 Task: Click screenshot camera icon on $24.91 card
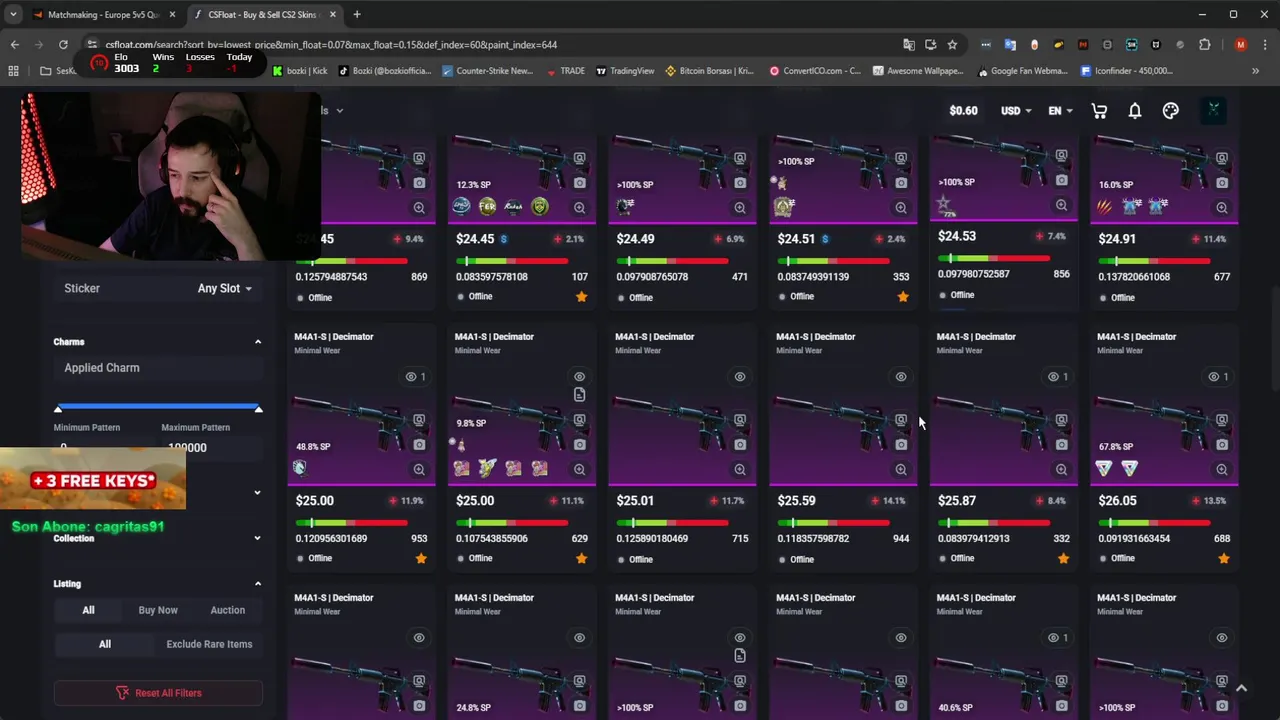pos(1222,183)
